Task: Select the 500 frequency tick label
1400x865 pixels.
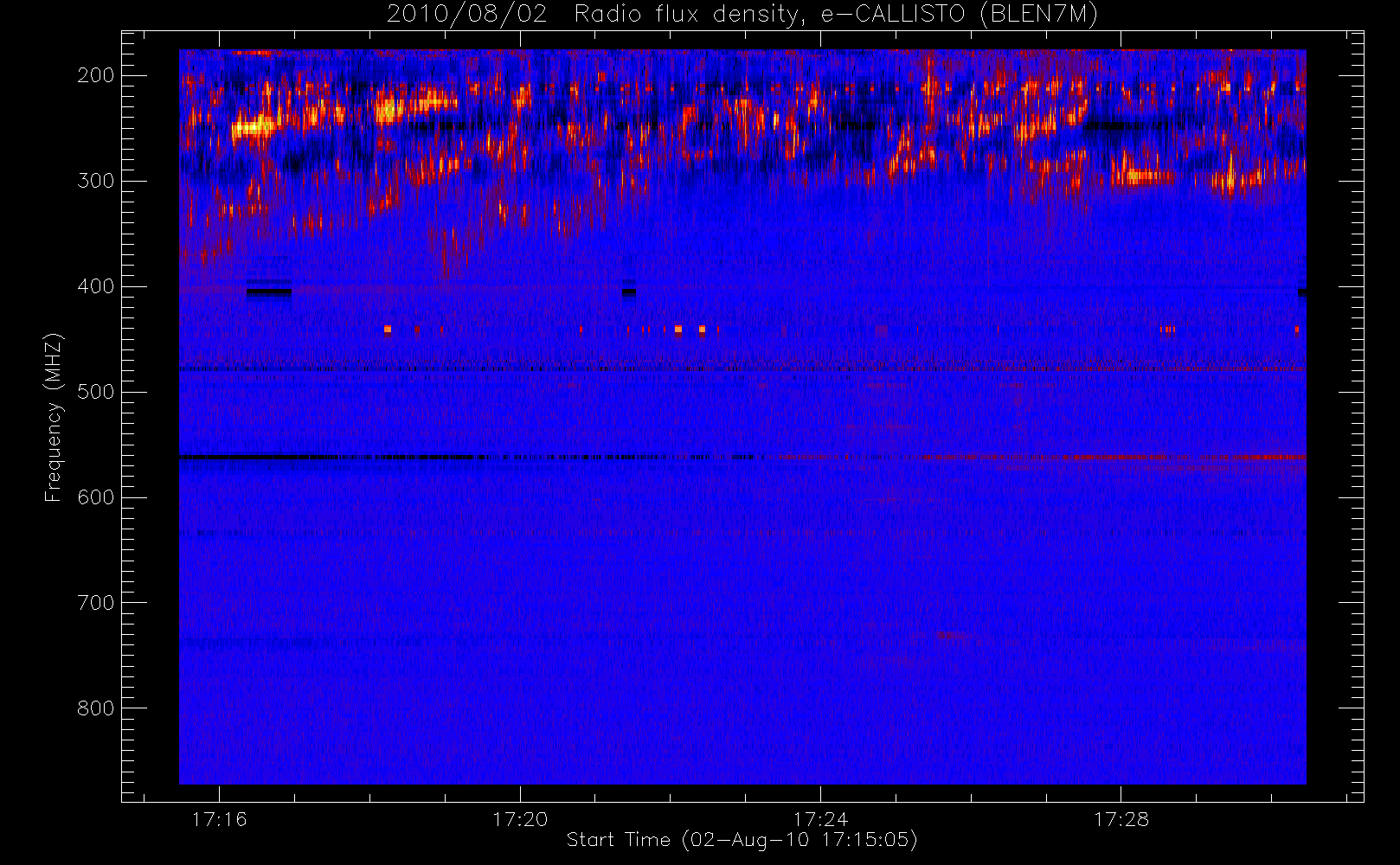Action: click(x=96, y=392)
